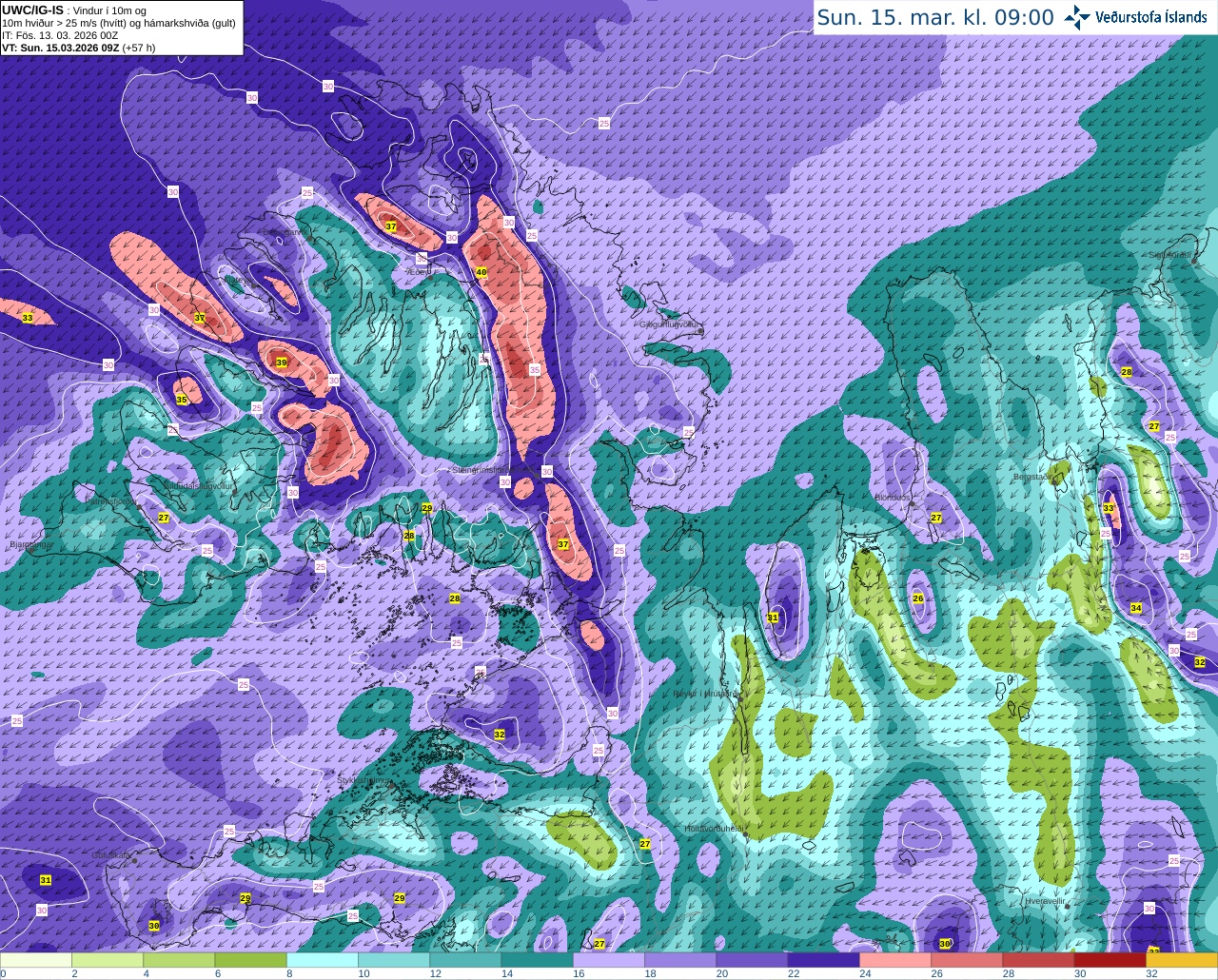Click the Bergstaðir station label
Image resolution: width=1218 pixels, height=980 pixels.
coord(1031,477)
